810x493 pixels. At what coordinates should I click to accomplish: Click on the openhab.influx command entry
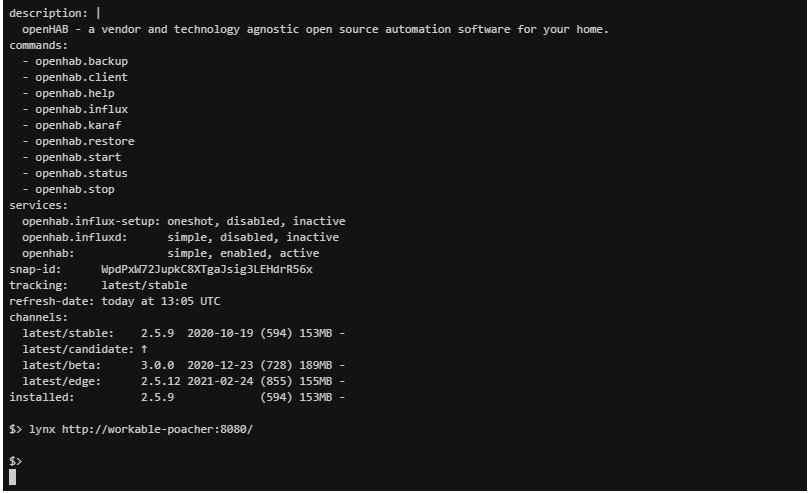81,109
